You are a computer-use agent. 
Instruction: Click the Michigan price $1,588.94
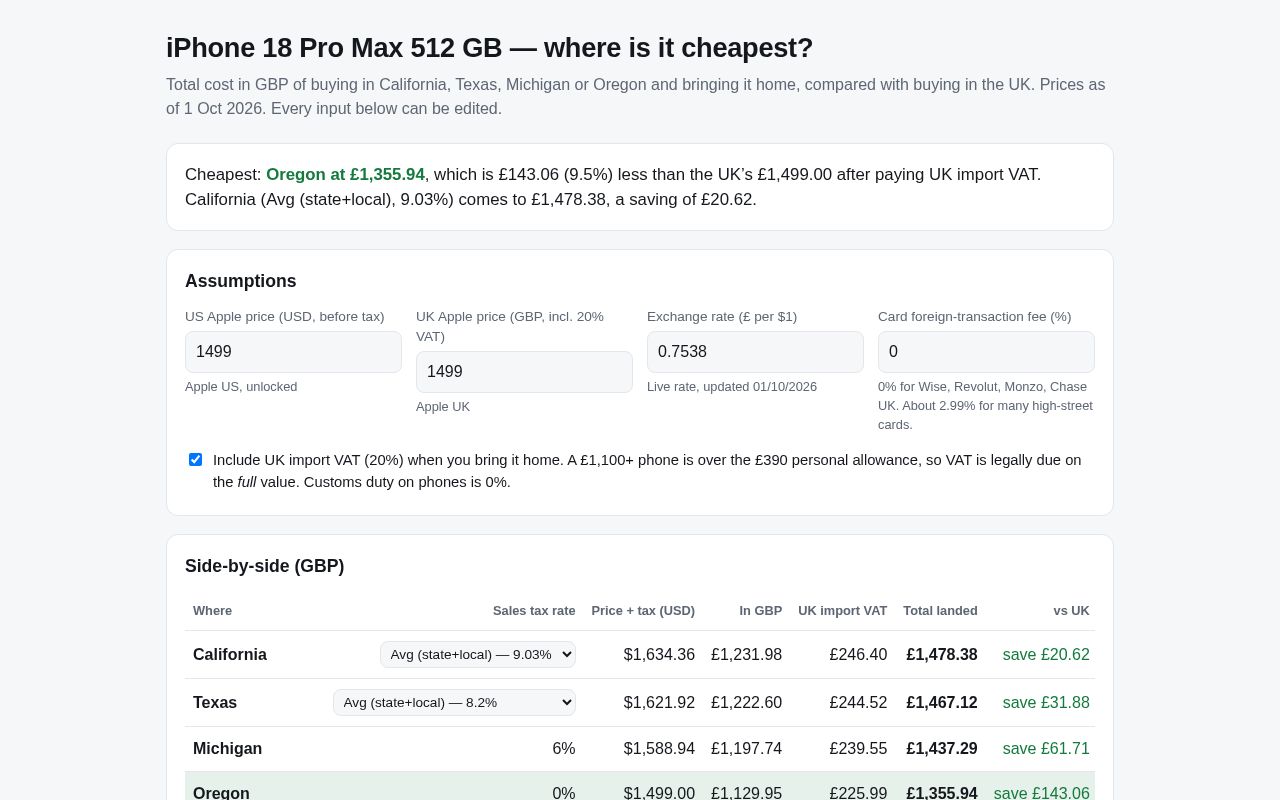pos(659,749)
